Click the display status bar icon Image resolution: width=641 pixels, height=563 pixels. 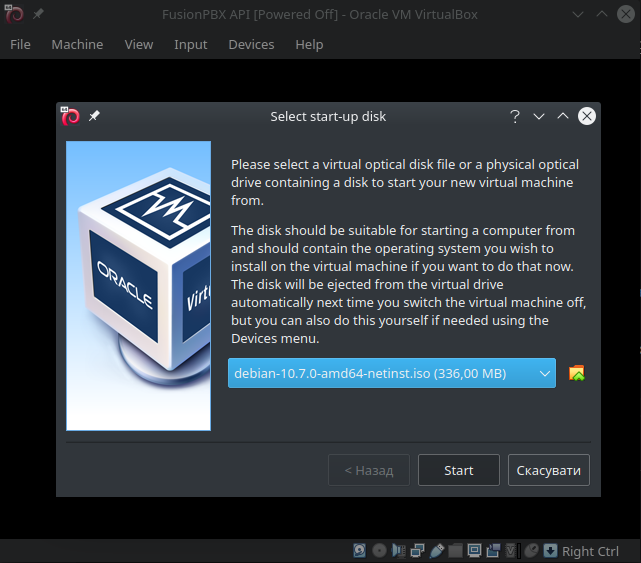click(x=474, y=550)
